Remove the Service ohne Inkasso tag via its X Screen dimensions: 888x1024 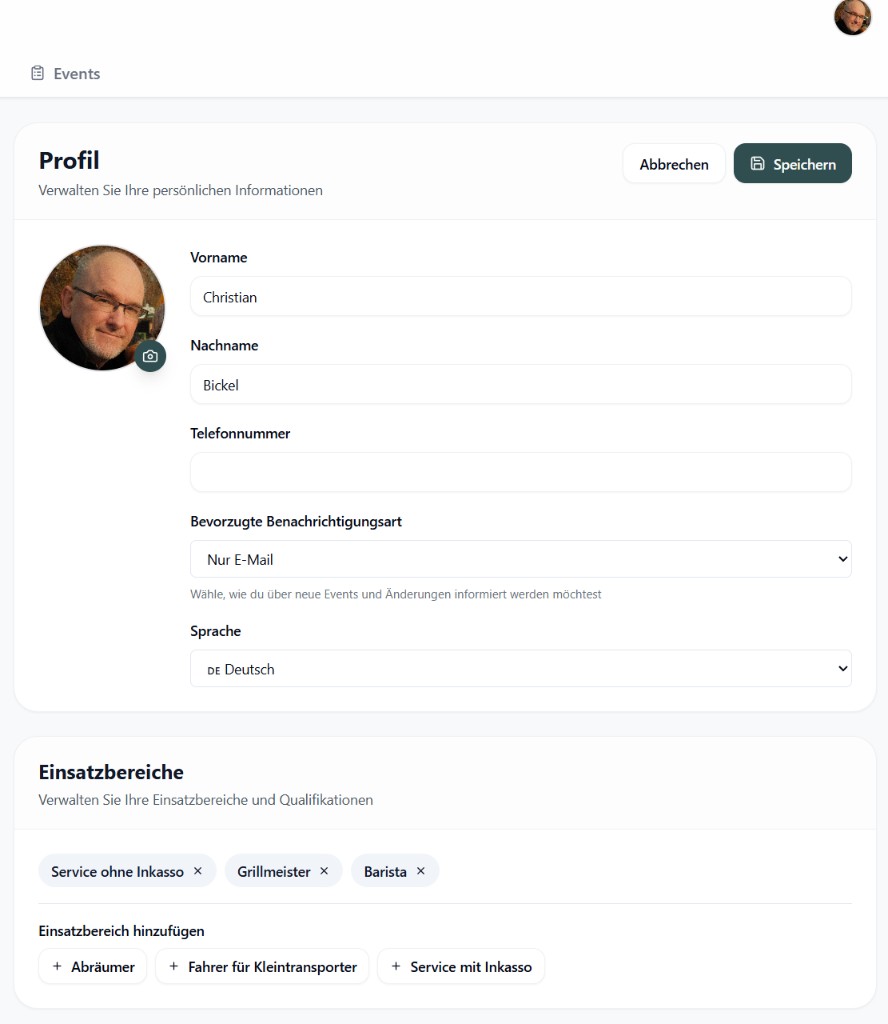(198, 870)
